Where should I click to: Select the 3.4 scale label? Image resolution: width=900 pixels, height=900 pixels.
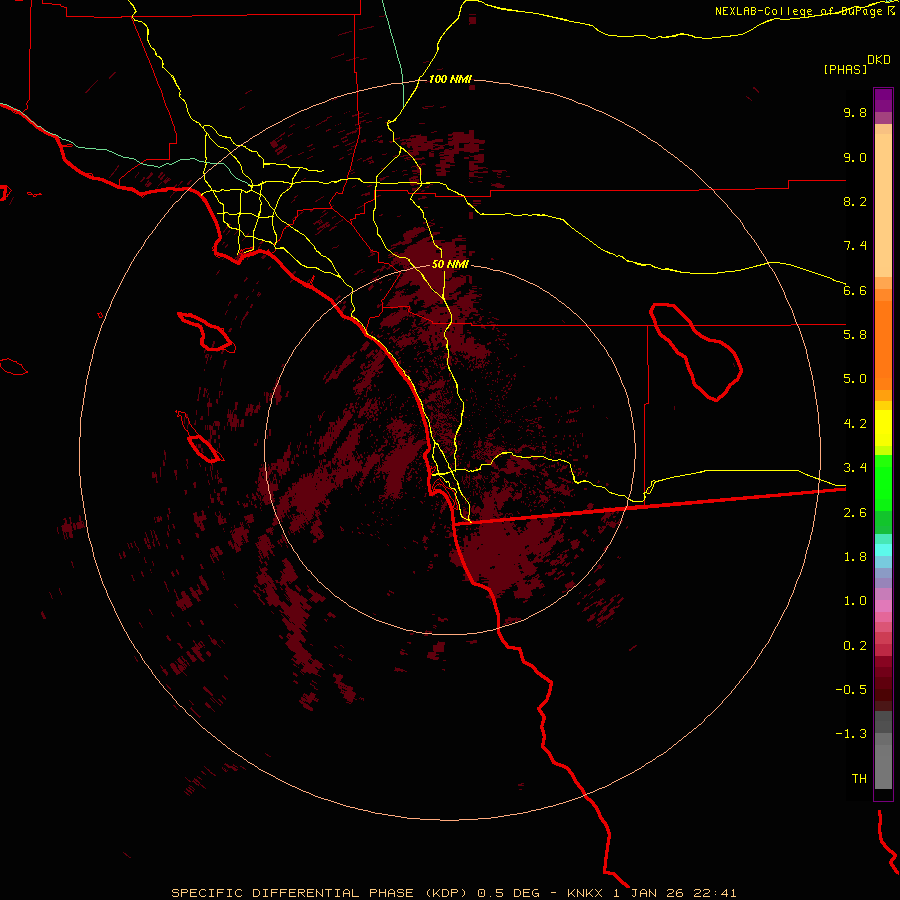(x=855, y=468)
